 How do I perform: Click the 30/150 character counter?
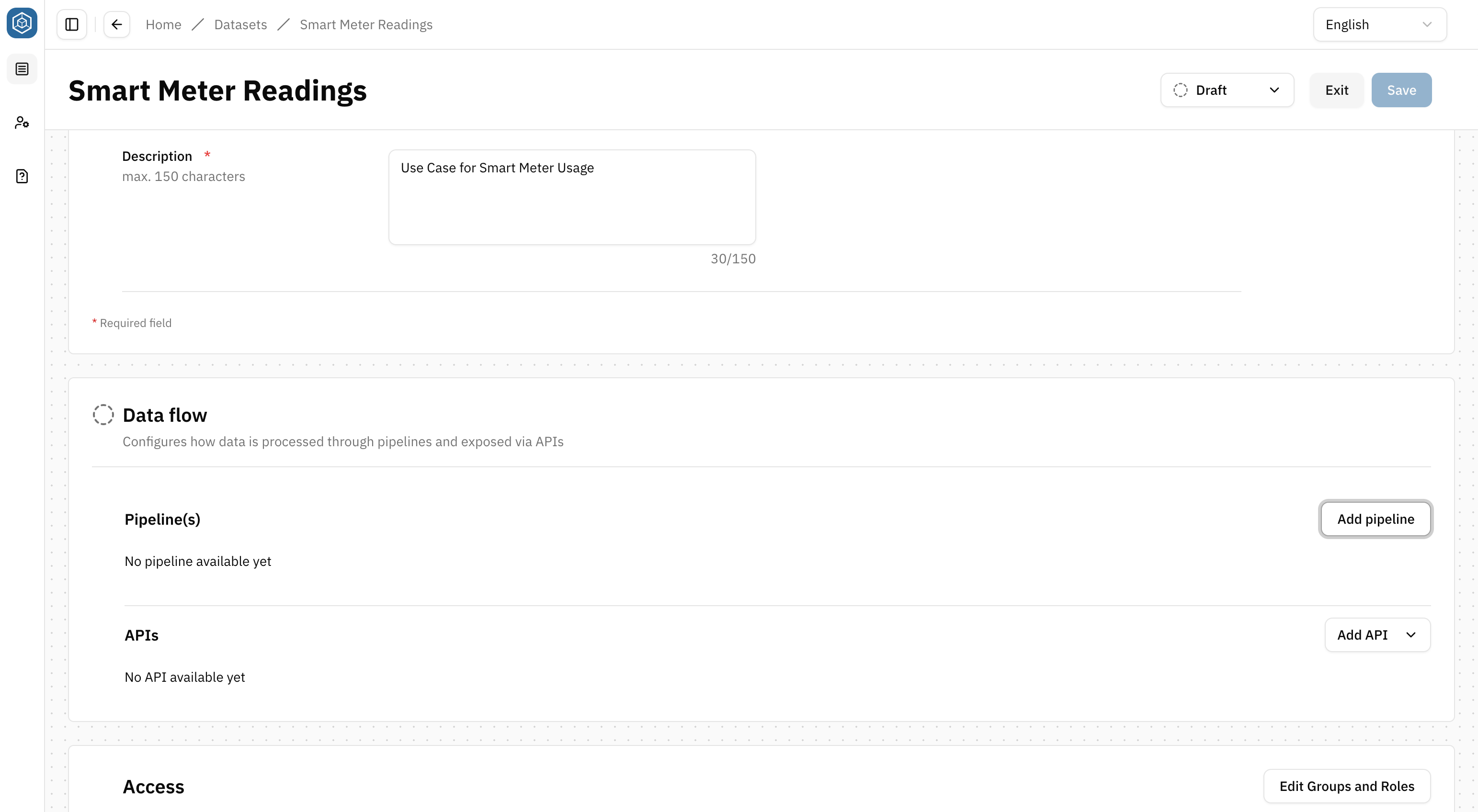[733, 259]
